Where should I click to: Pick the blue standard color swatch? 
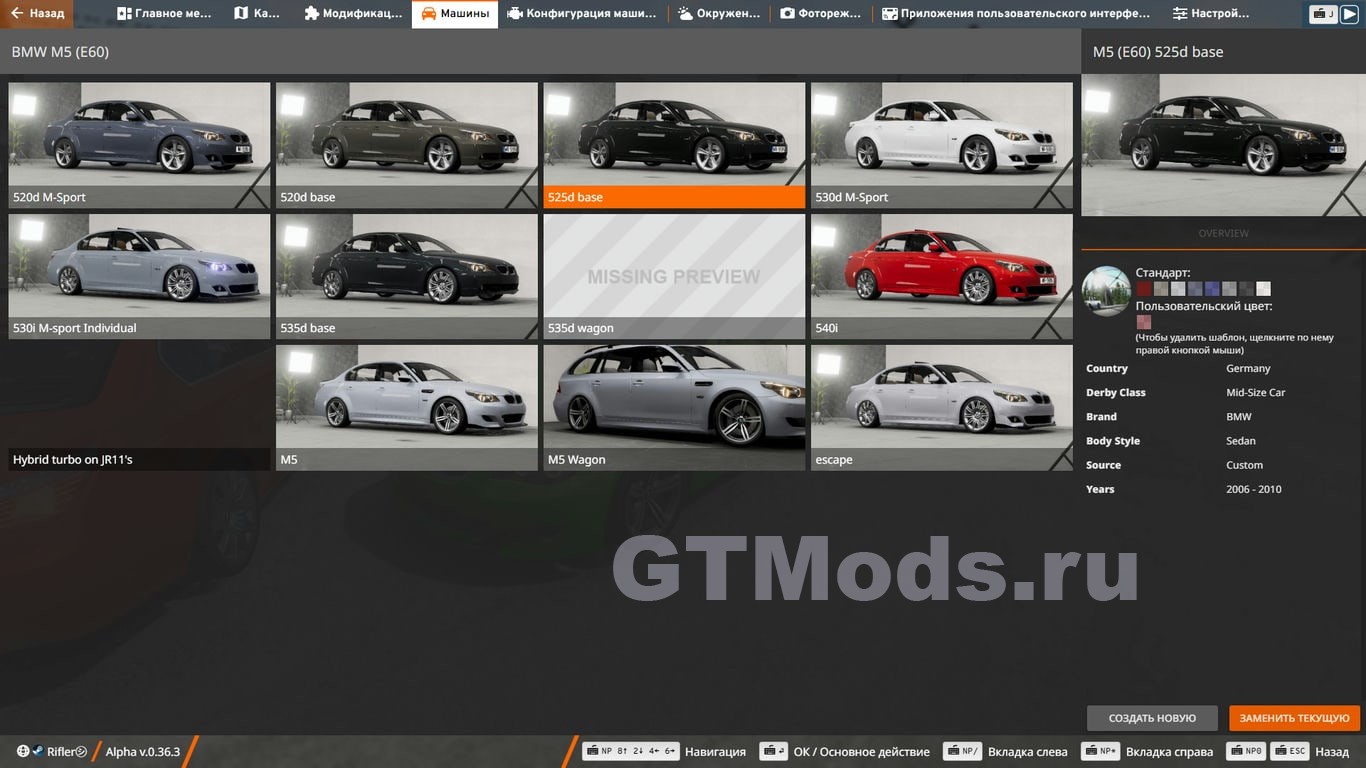click(1212, 289)
